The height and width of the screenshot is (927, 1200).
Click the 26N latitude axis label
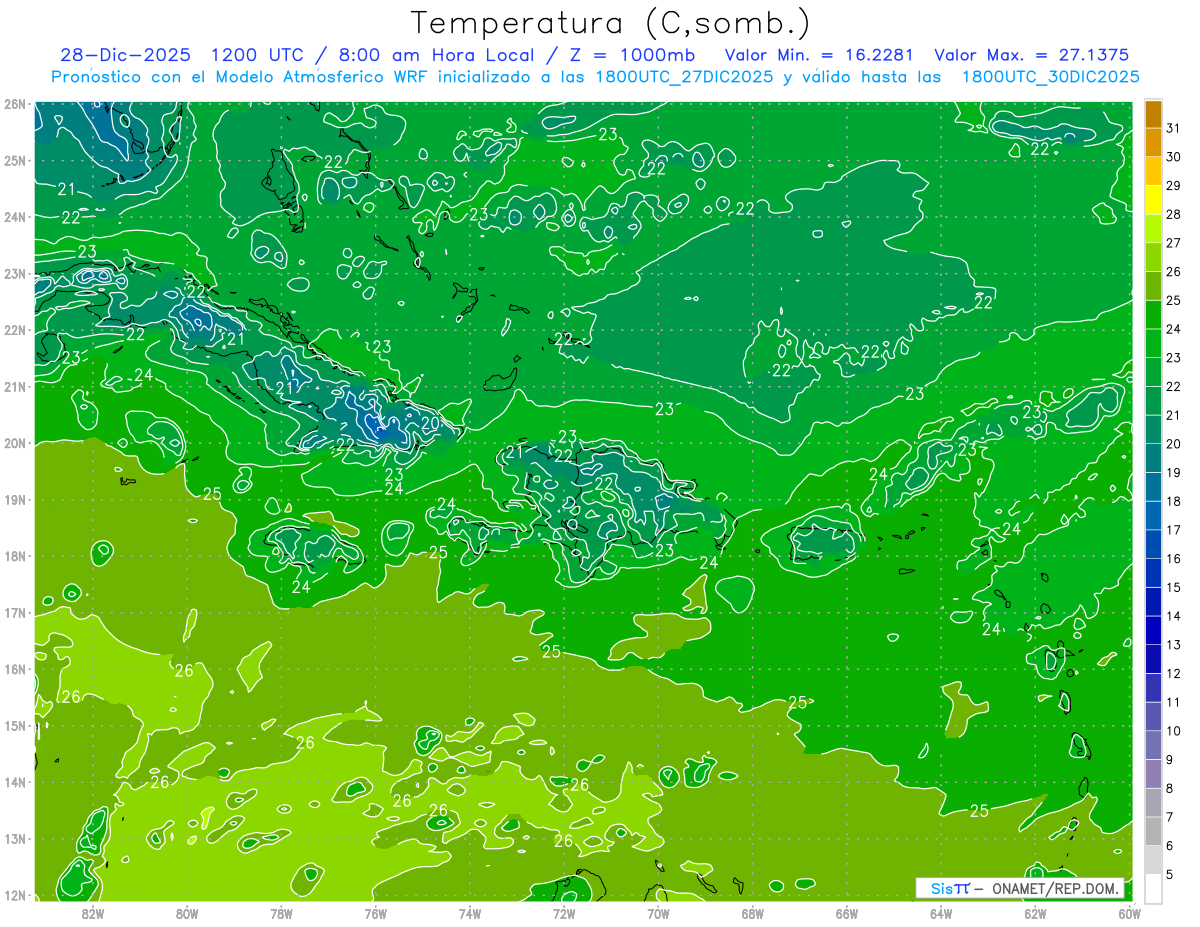[x=14, y=103]
